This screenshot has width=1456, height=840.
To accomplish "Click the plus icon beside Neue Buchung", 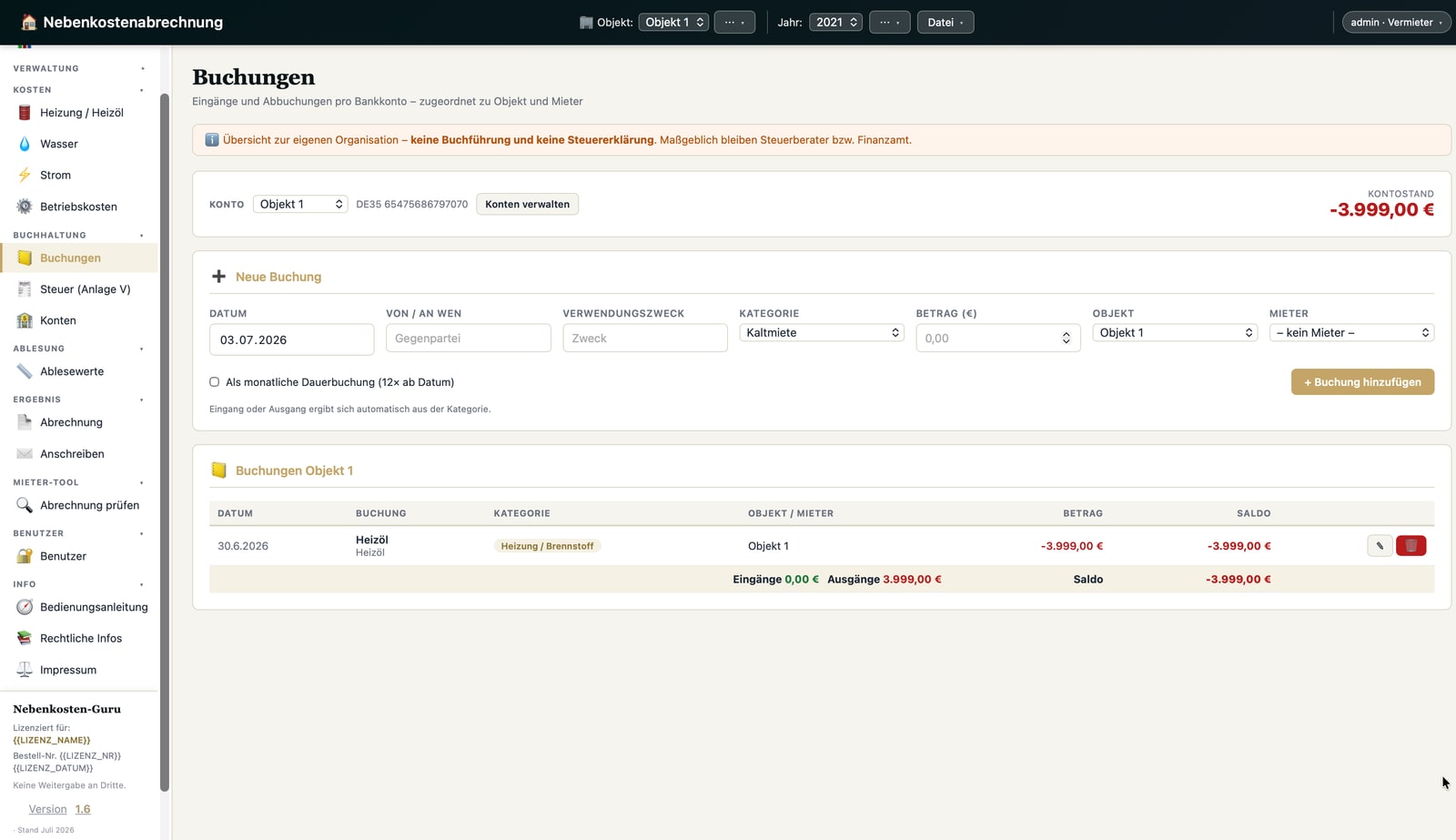I will [218, 277].
